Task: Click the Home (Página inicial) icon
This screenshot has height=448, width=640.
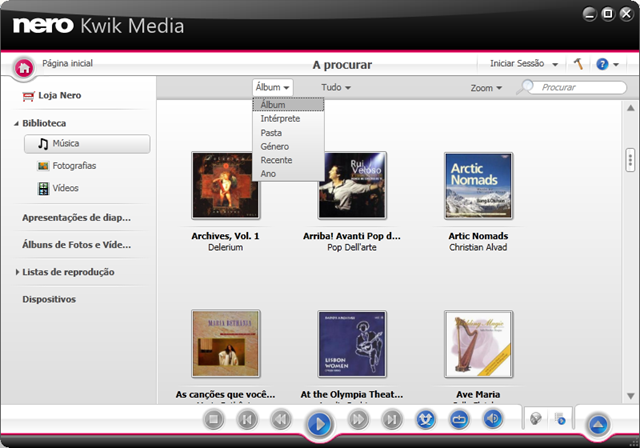Action: coord(24,68)
